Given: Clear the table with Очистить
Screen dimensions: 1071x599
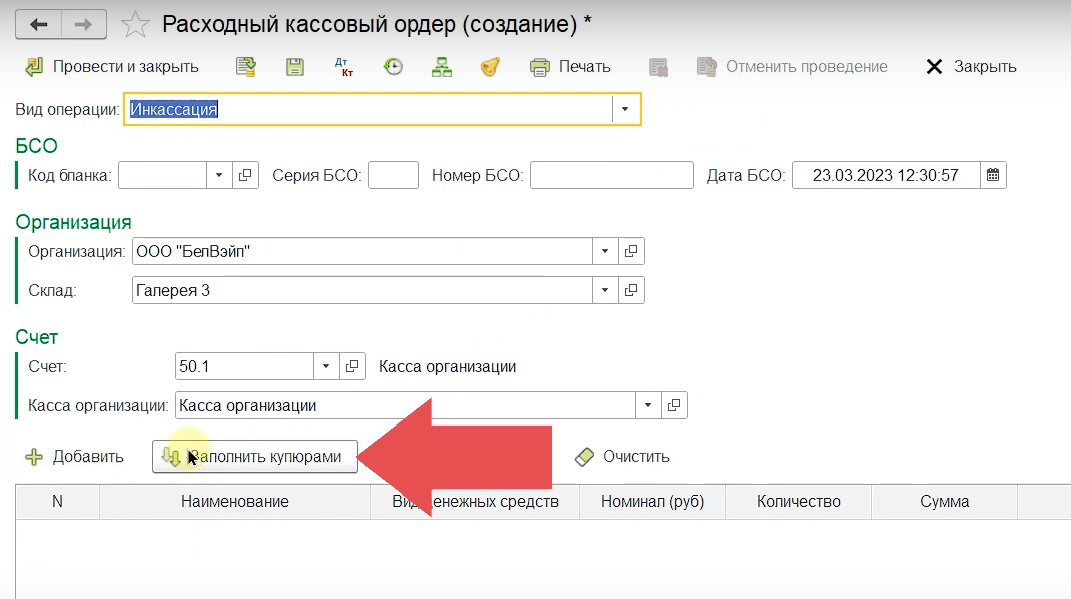Looking at the screenshot, I should [623, 457].
